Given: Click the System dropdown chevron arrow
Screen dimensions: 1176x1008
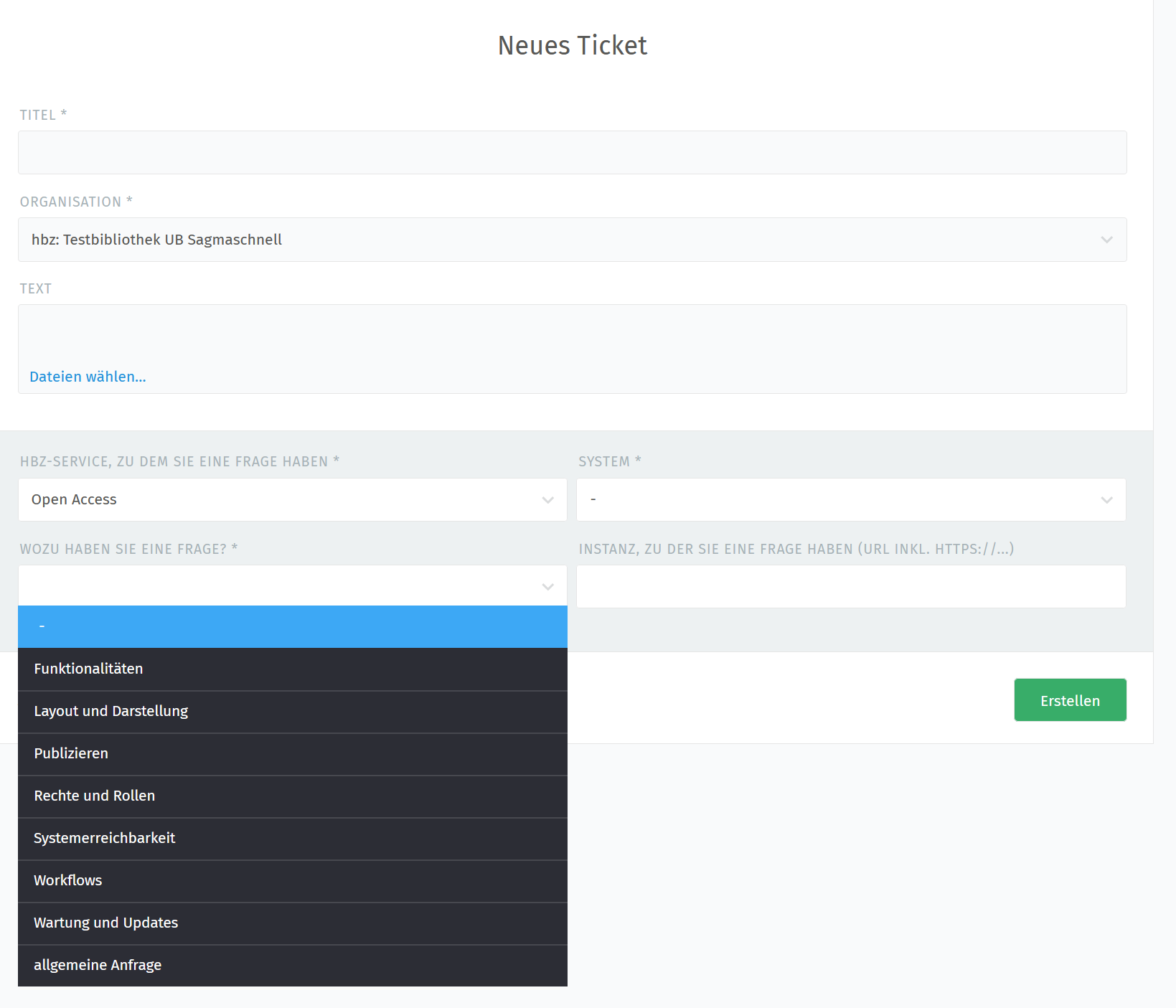Looking at the screenshot, I should click(1106, 500).
